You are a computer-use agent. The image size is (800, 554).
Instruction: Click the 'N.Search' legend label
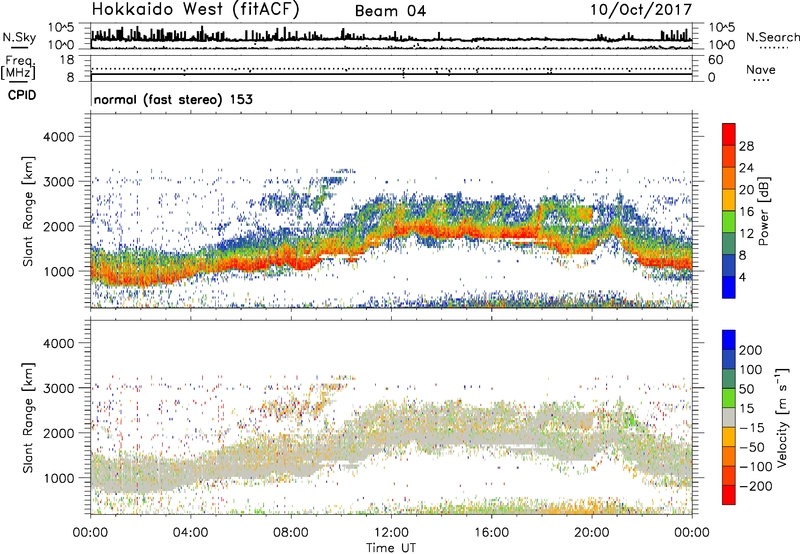tap(772, 37)
